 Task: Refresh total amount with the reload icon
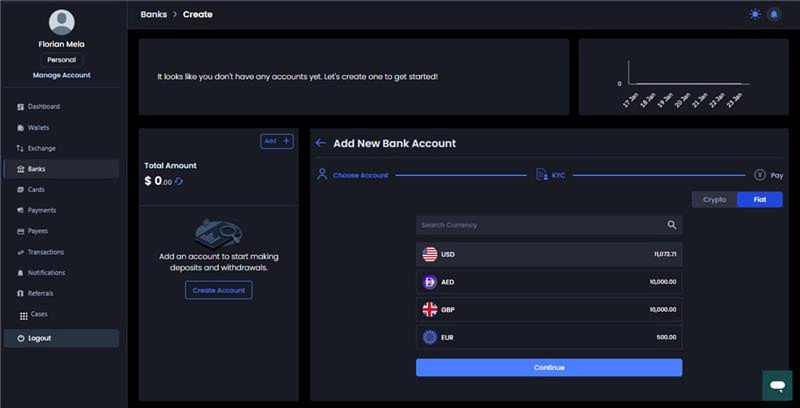point(179,182)
